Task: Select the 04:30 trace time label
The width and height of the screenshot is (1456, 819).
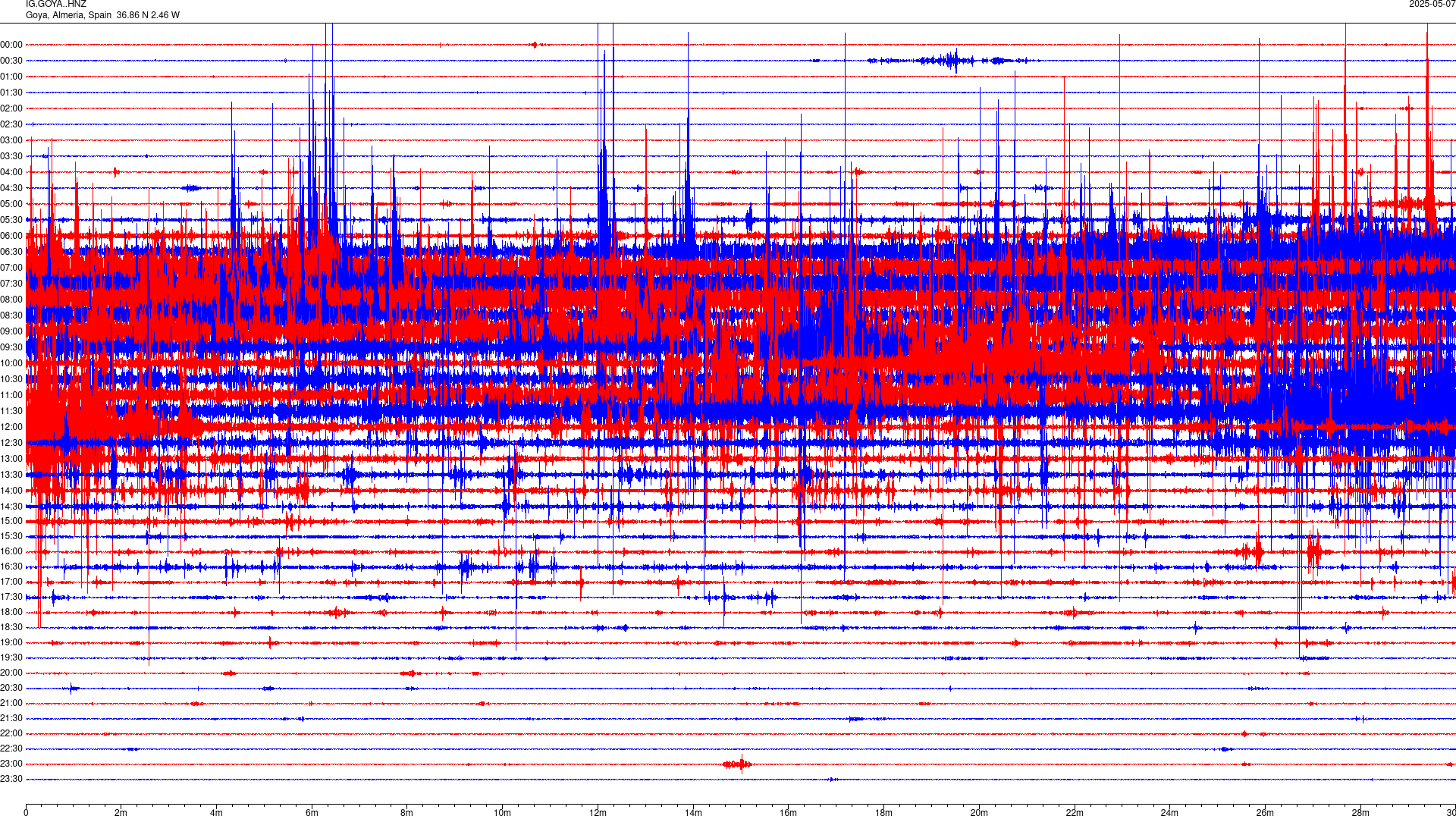Action: pyautogui.click(x=11, y=188)
